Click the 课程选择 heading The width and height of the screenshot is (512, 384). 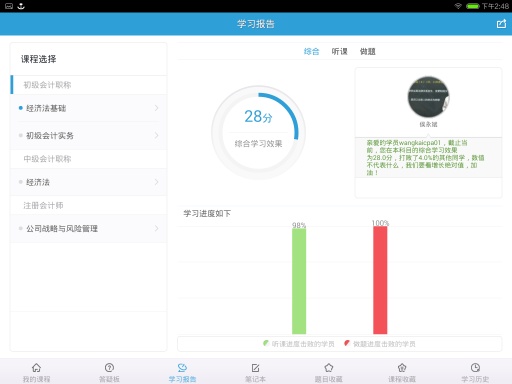point(39,59)
